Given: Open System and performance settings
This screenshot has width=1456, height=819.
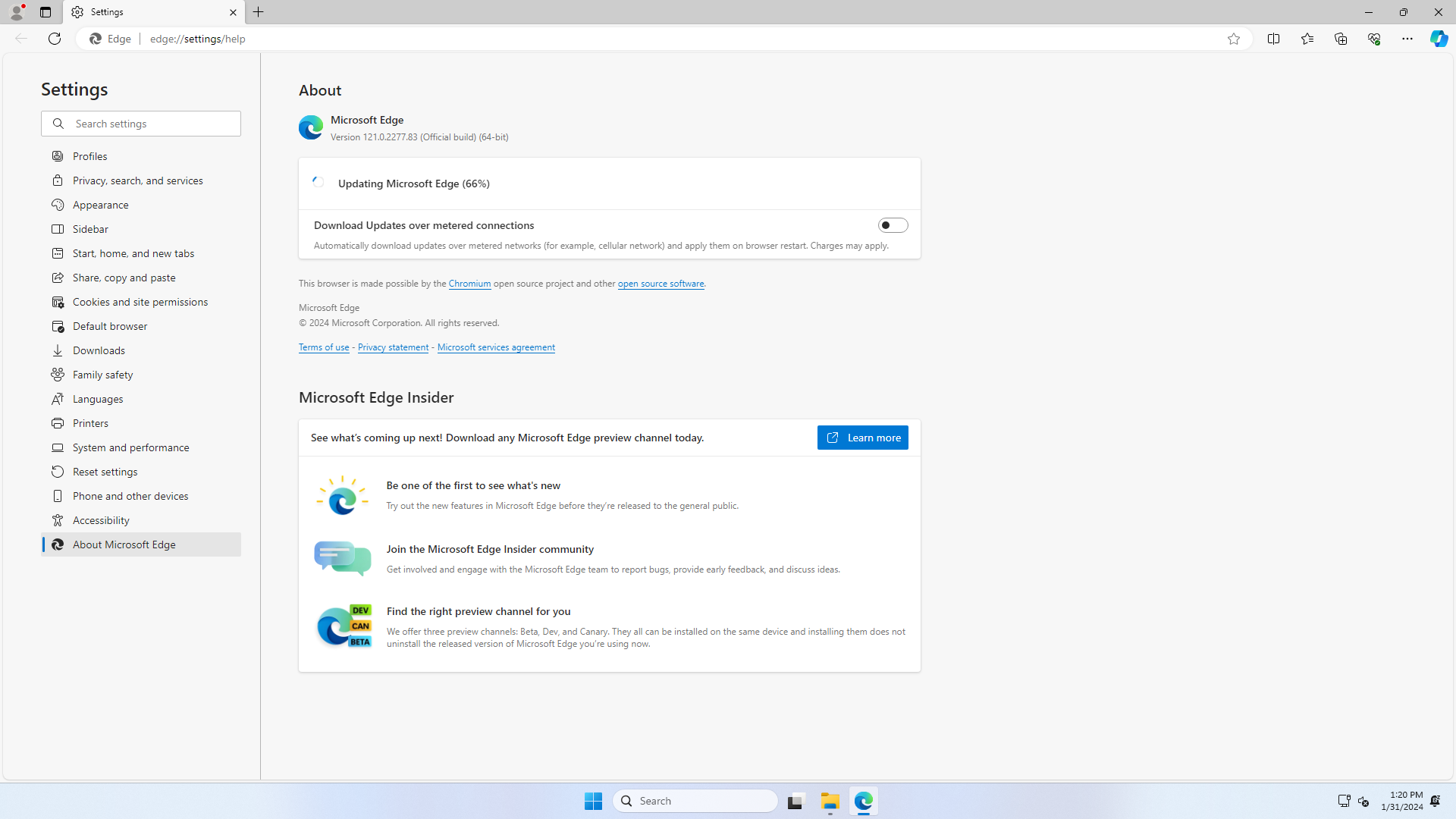Looking at the screenshot, I should click(130, 447).
